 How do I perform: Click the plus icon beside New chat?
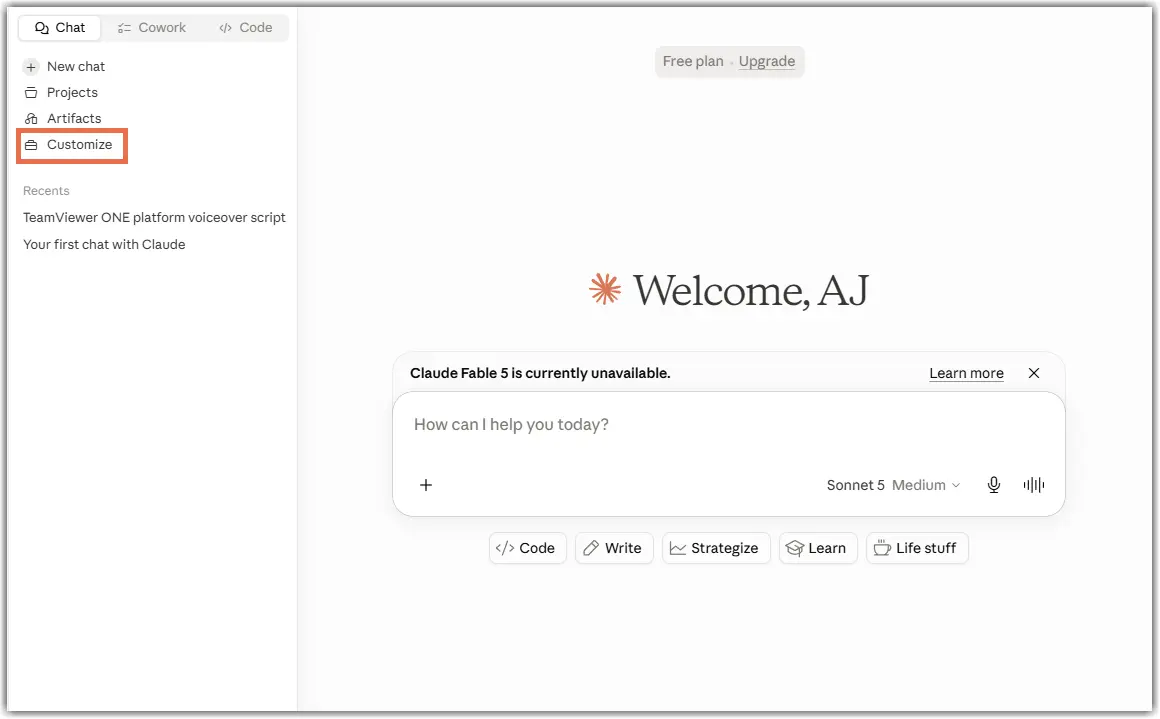[31, 67]
